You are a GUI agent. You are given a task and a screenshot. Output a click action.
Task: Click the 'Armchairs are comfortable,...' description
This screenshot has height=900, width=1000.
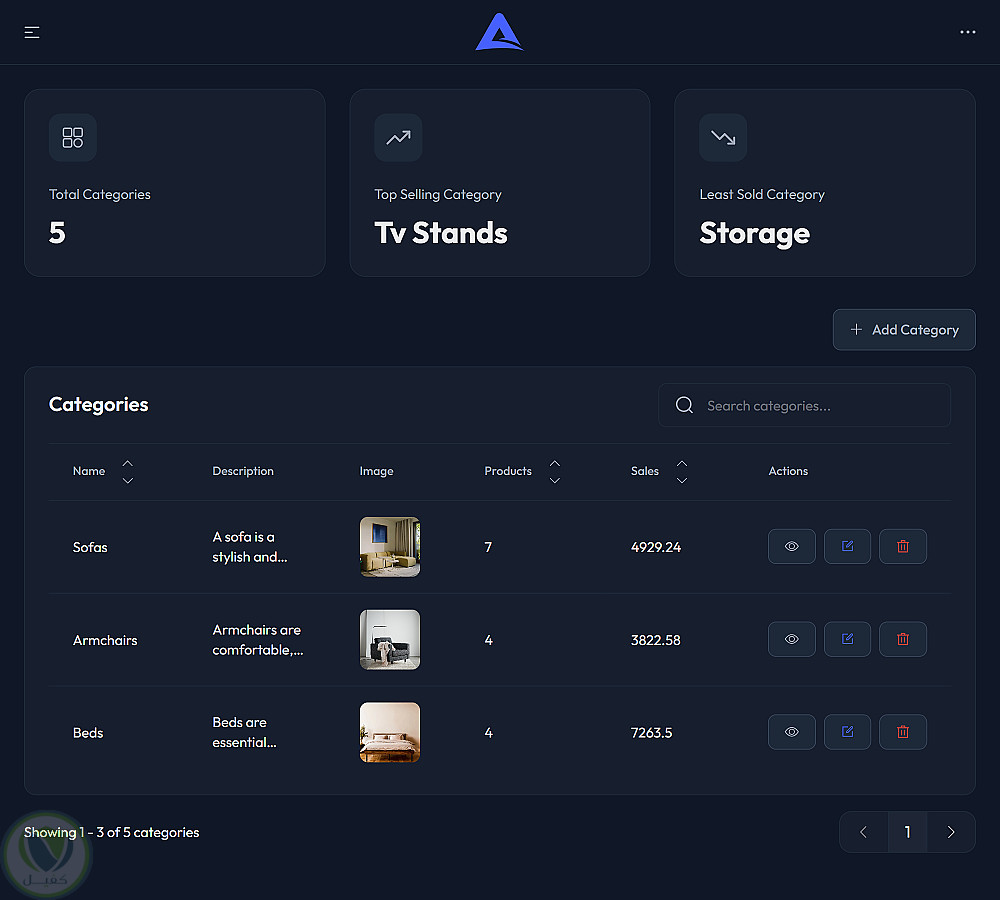[x=258, y=640]
